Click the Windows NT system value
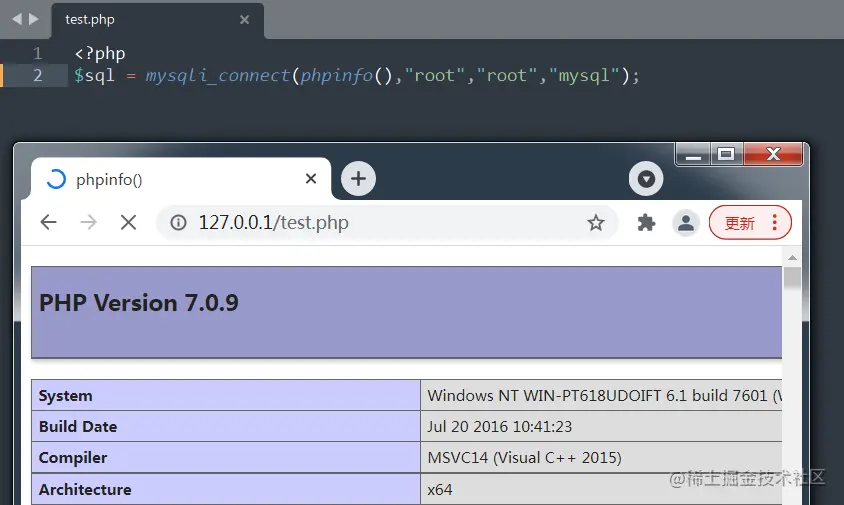This screenshot has height=505, width=844. pyautogui.click(x=604, y=396)
